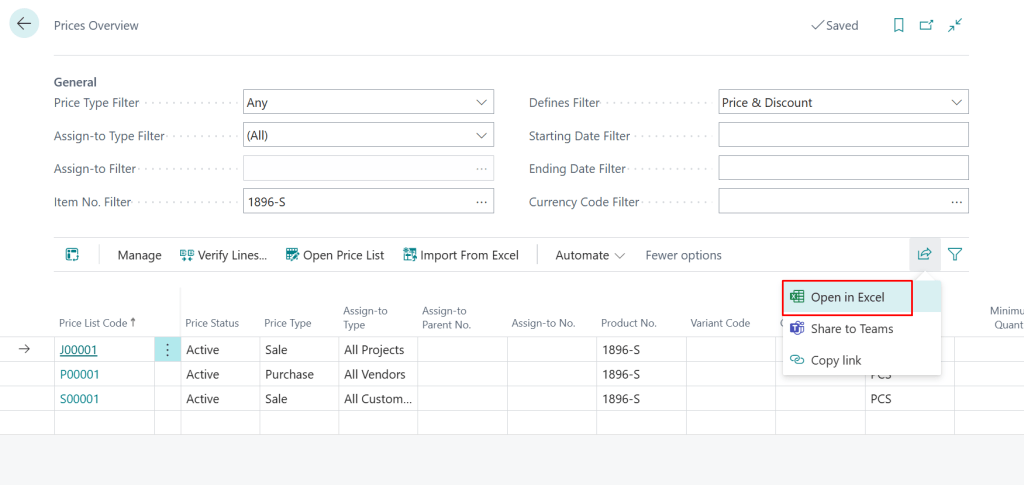Open row options for J00001

point(167,350)
